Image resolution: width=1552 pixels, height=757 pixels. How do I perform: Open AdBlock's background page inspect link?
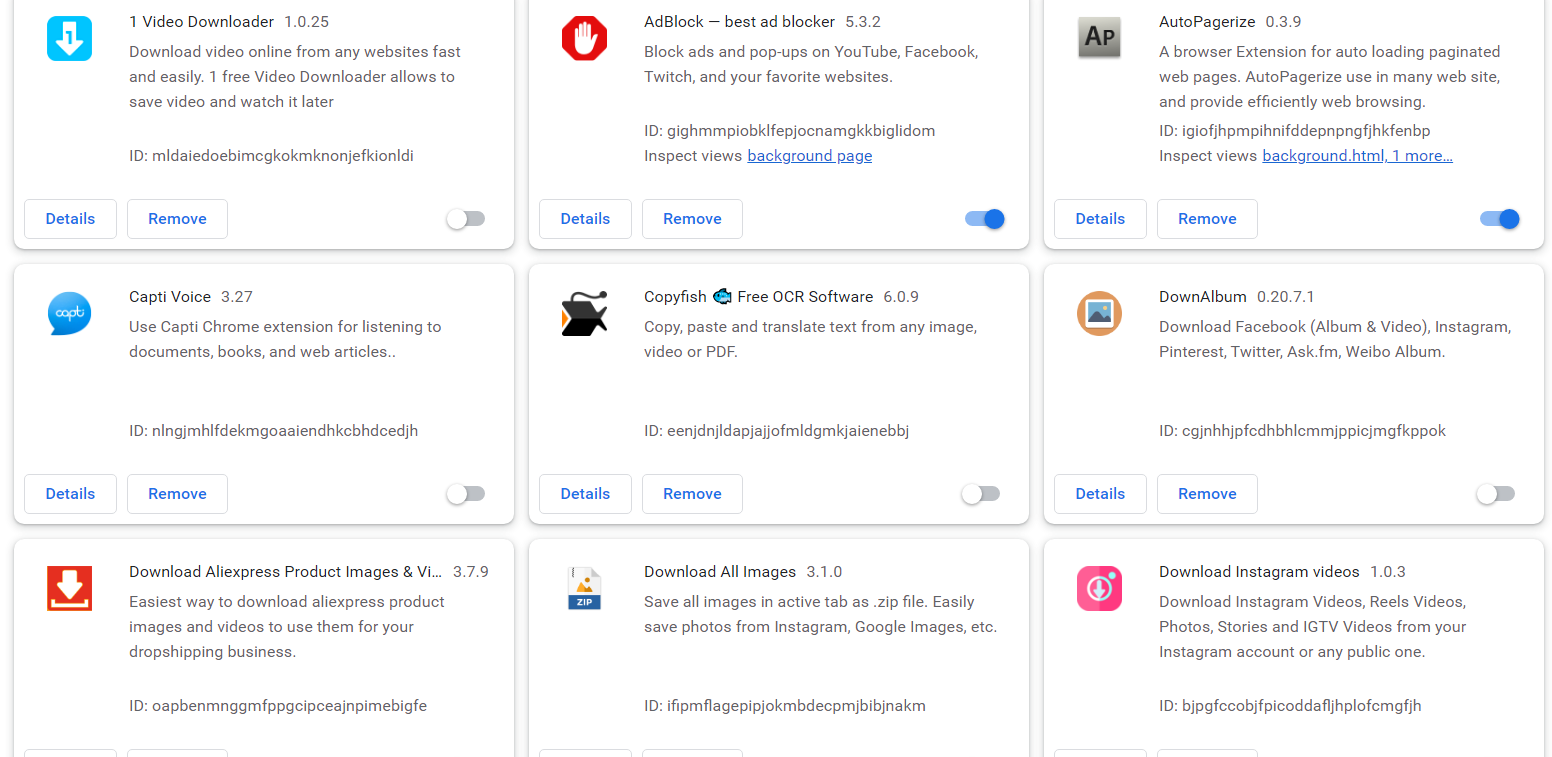[809, 156]
